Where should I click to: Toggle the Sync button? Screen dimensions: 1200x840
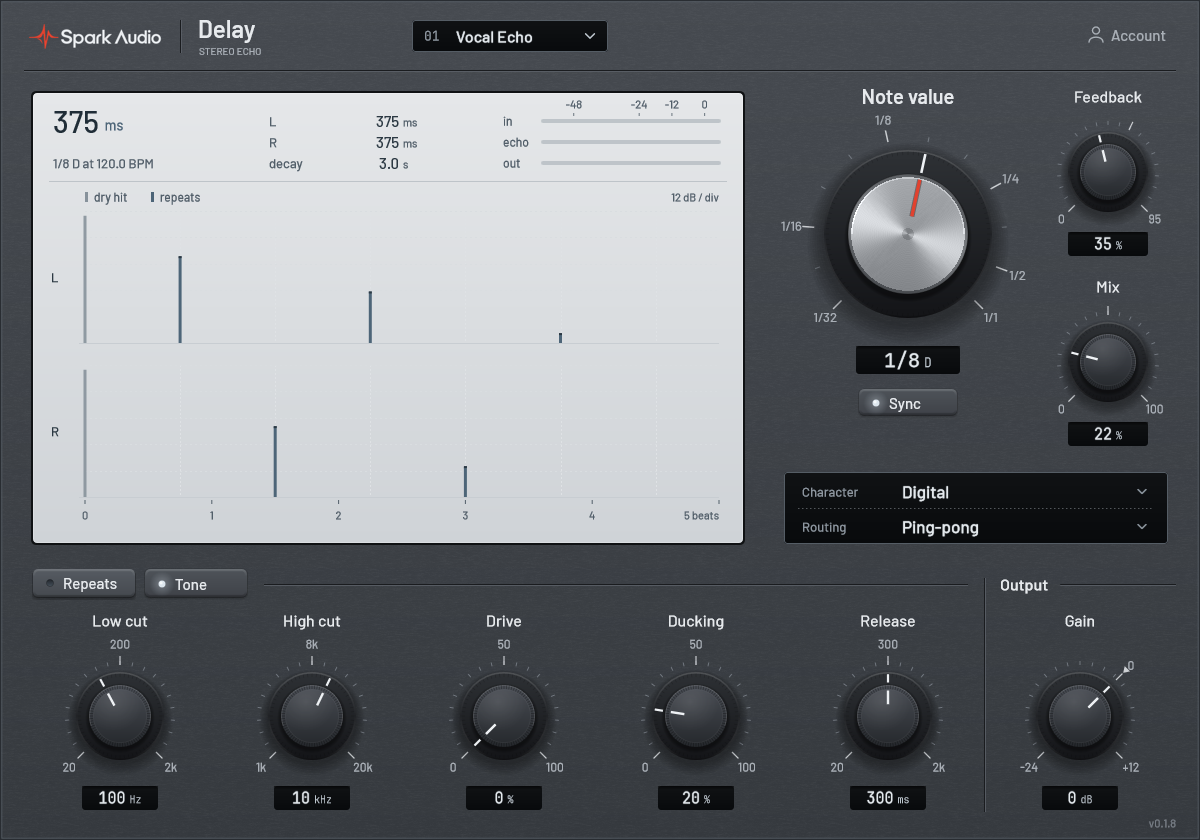pos(908,403)
